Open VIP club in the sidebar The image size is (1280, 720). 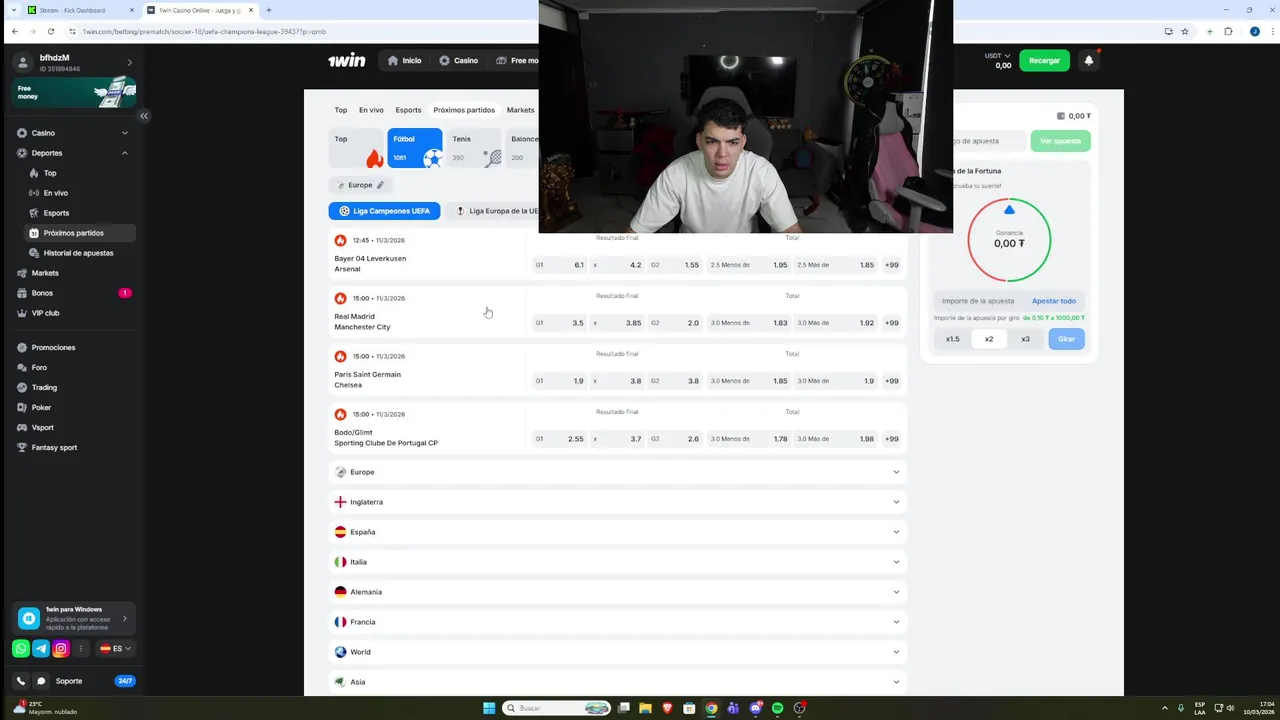click(x=75, y=313)
